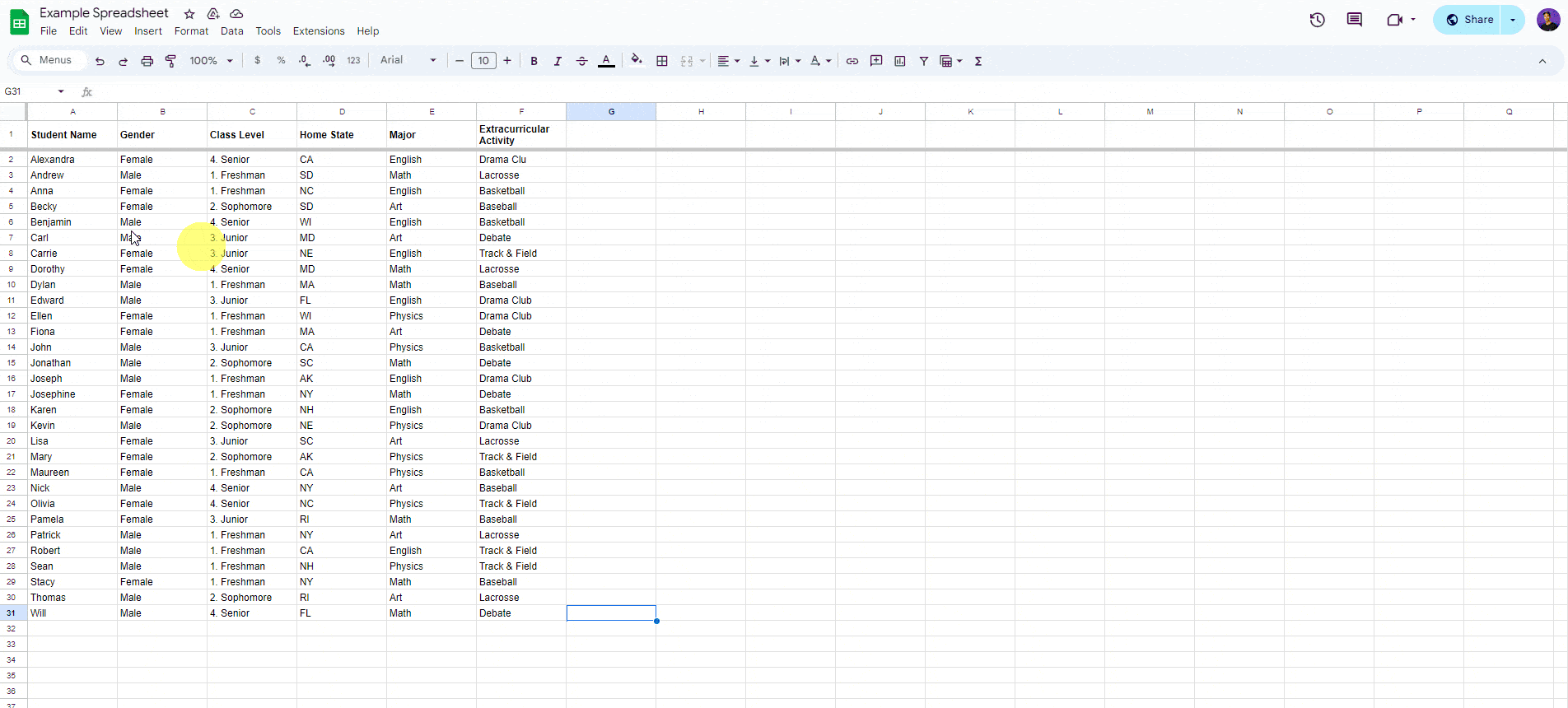Format as currency with dollar icon
This screenshot has width=1568, height=708.
pos(258,61)
